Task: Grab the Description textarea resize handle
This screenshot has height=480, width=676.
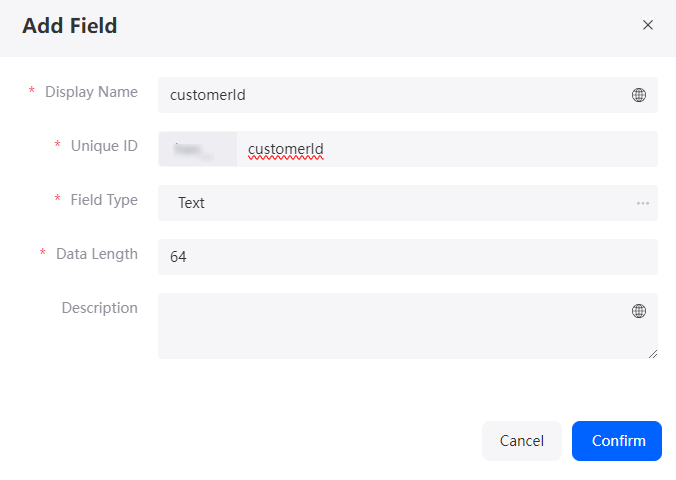Action: pyautogui.click(x=653, y=354)
